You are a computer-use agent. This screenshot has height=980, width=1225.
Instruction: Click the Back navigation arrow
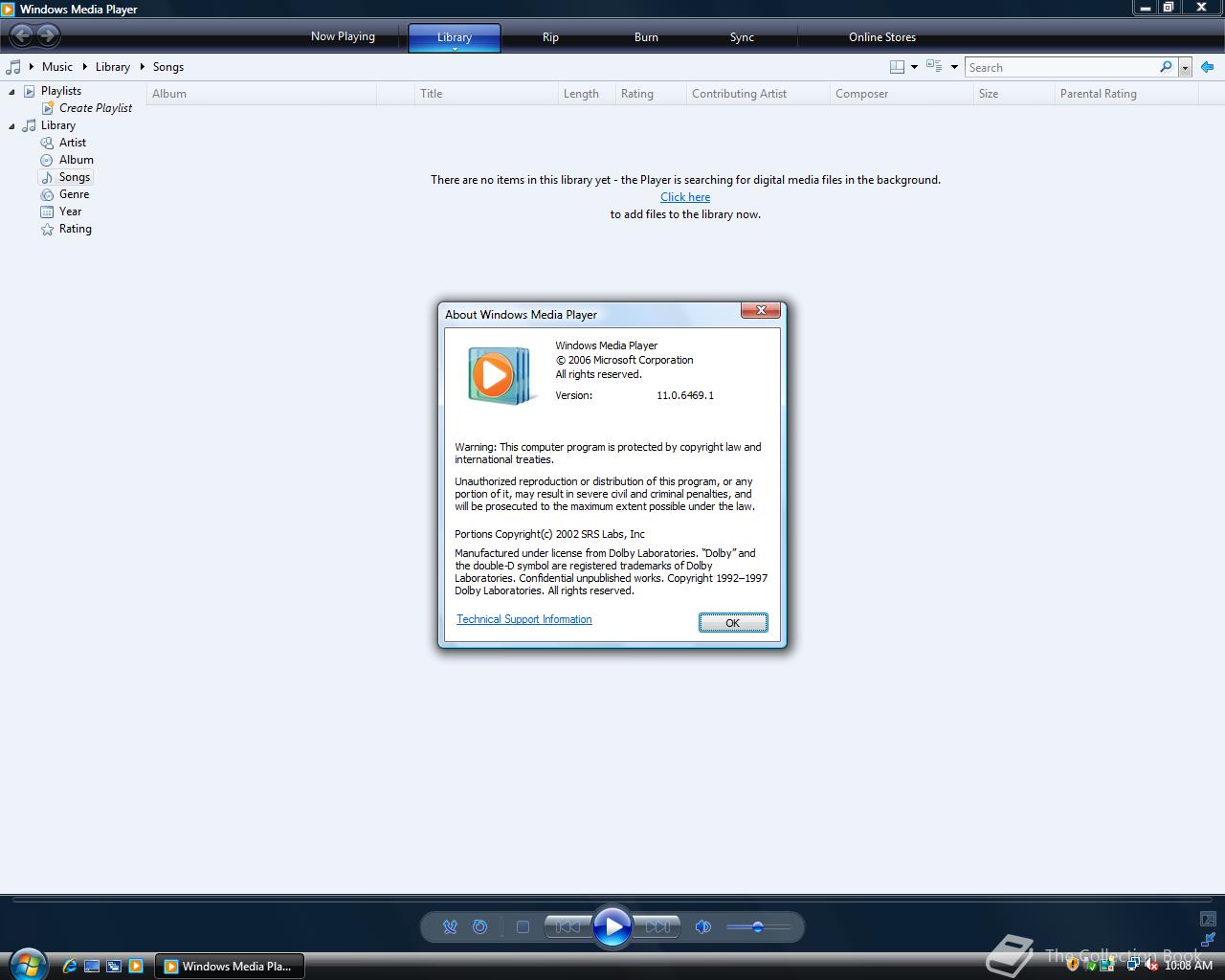(x=21, y=36)
